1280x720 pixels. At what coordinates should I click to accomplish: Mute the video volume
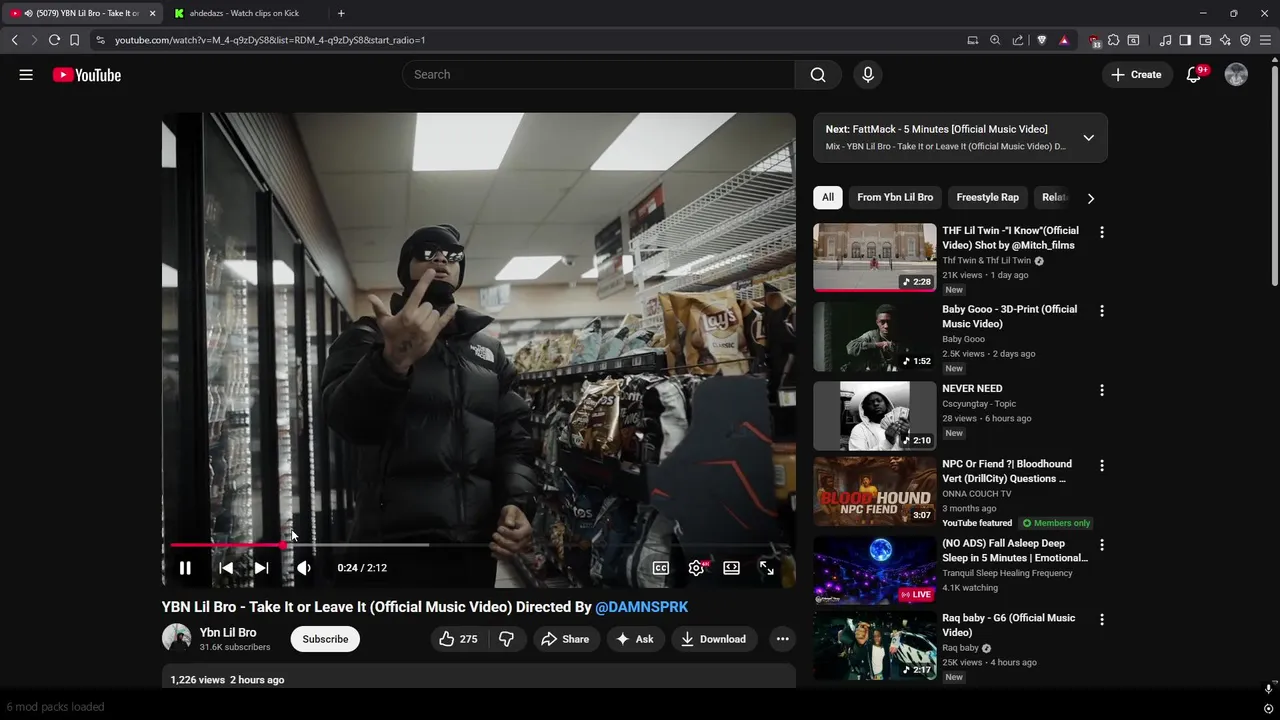(x=304, y=568)
